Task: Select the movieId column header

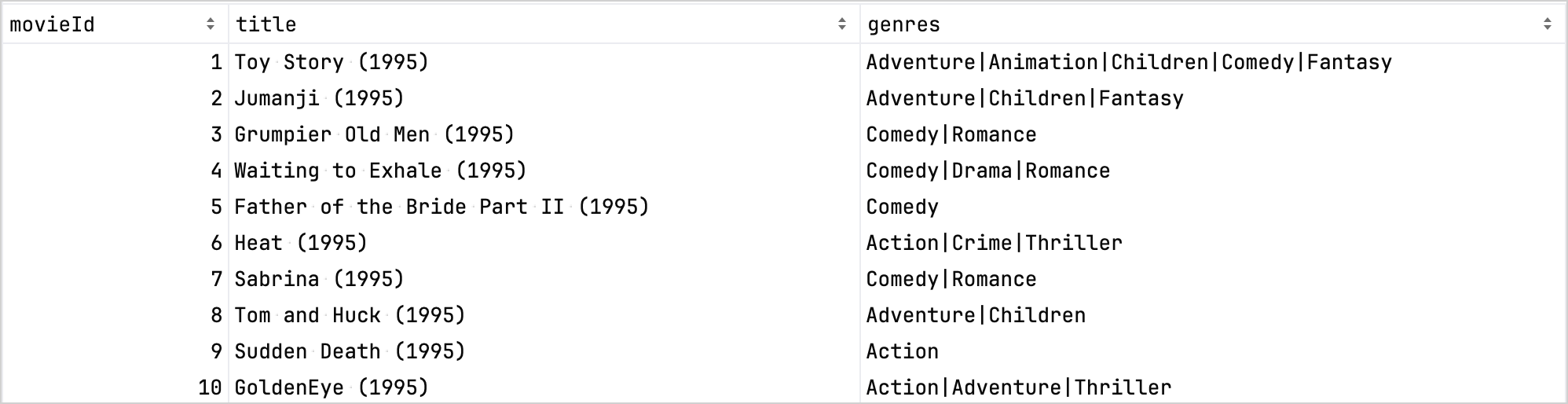Action: point(52,24)
